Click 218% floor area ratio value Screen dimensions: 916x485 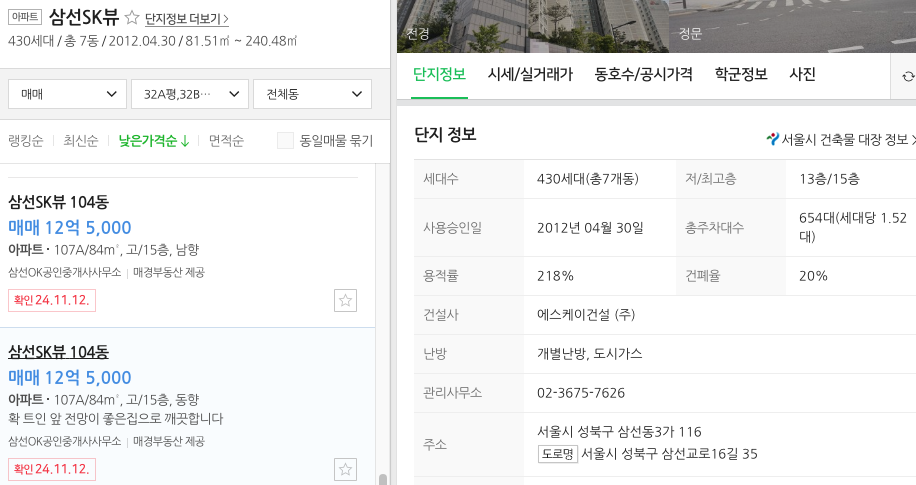(555, 276)
